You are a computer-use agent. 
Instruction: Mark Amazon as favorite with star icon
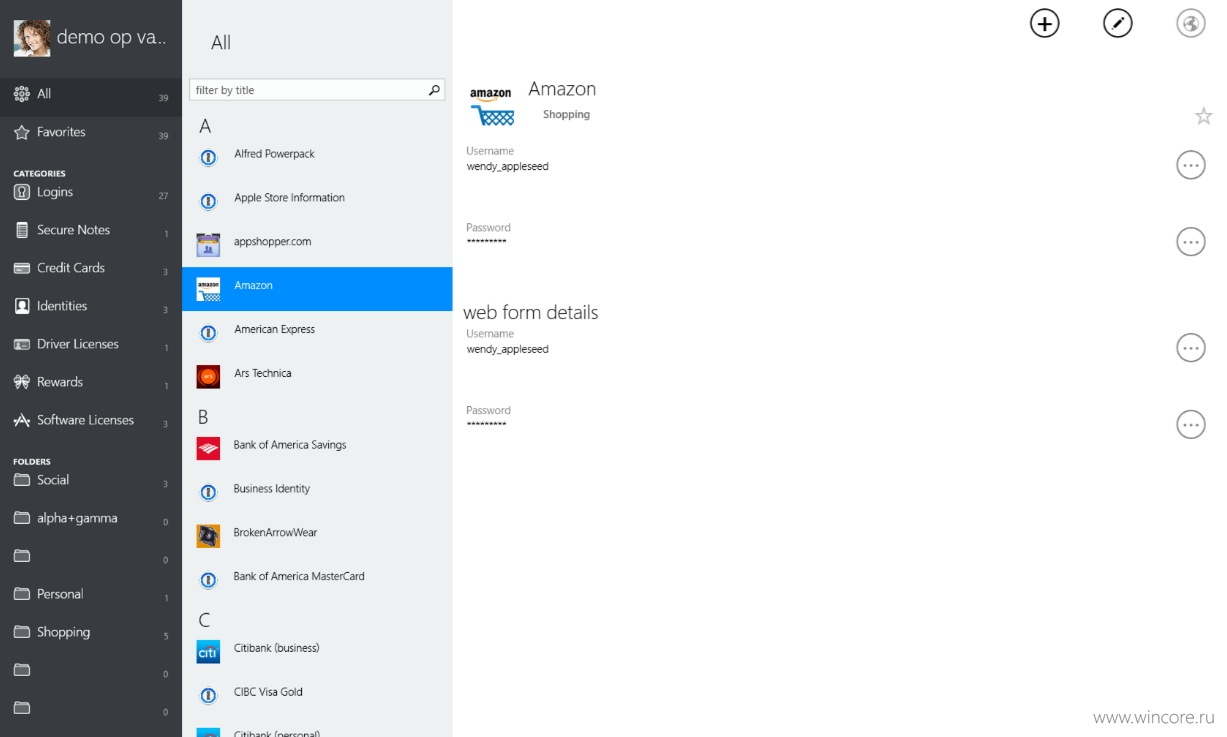click(x=1203, y=117)
